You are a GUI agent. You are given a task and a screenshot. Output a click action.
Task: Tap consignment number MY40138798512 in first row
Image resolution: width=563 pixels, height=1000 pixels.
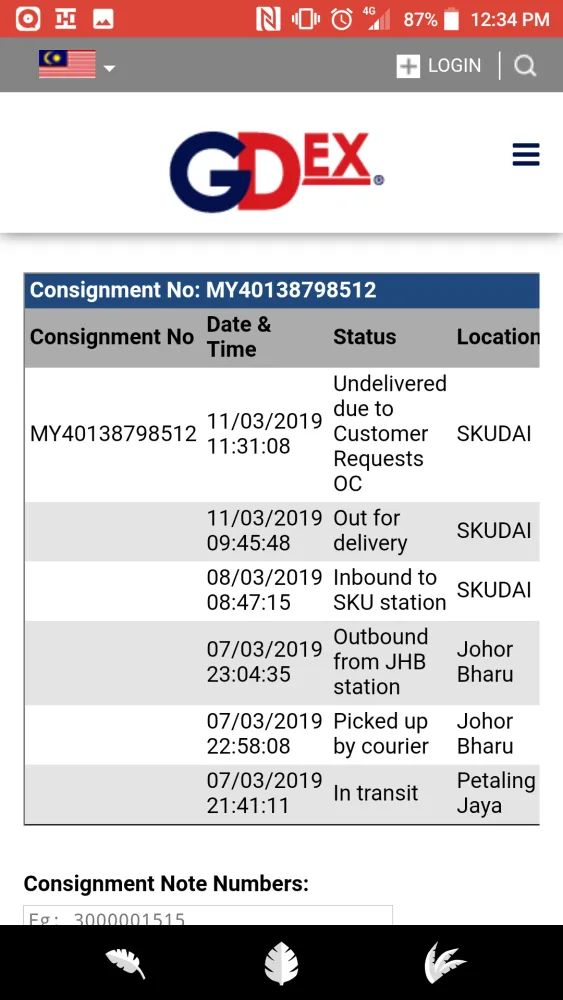point(113,434)
